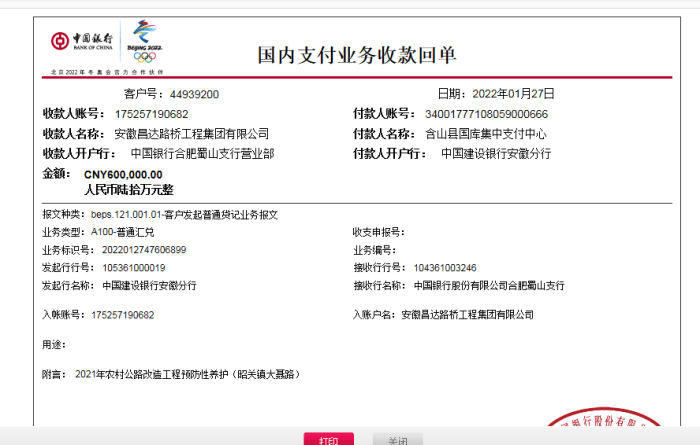The width and height of the screenshot is (700, 445).
Task: Click payer account number 34001777108059000666
Action: pos(486,114)
